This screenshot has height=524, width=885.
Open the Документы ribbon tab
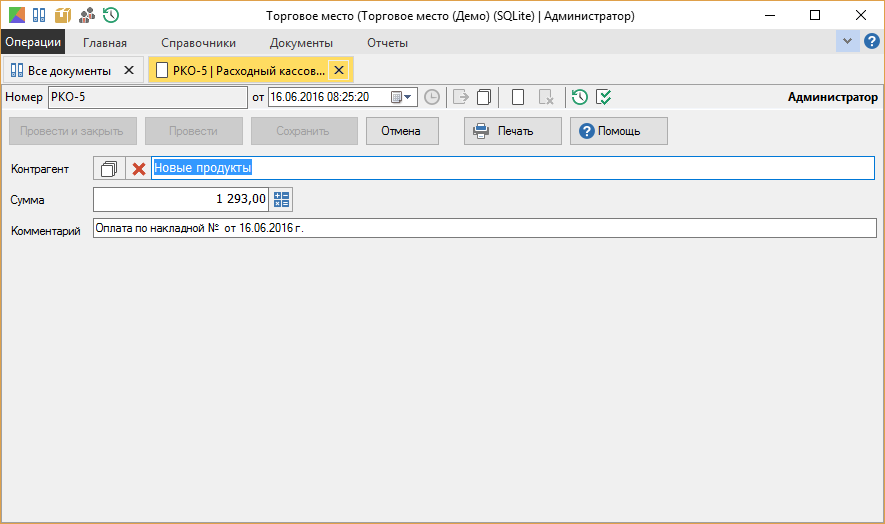click(301, 43)
